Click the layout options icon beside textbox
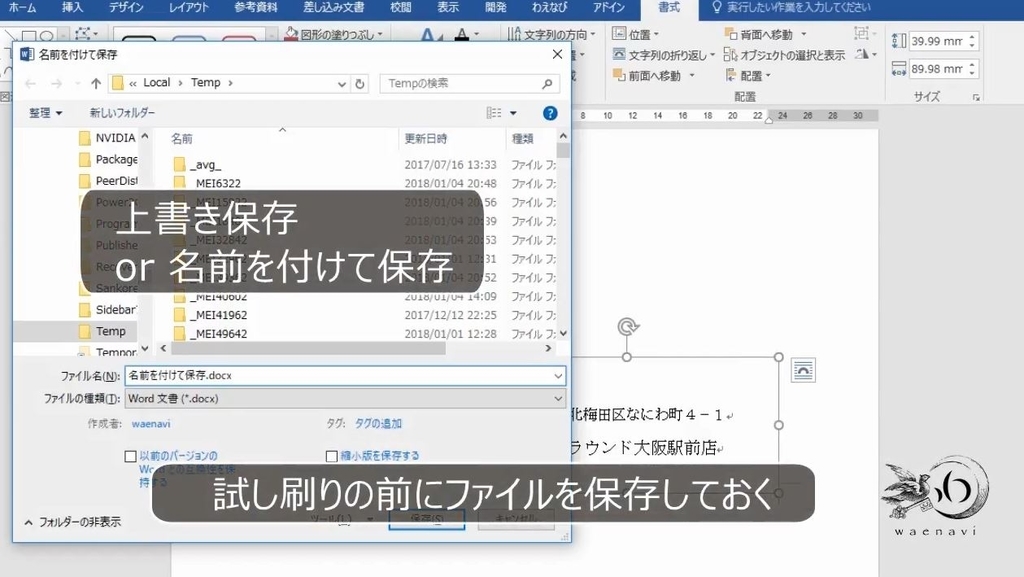Image resolution: width=1024 pixels, height=577 pixels. coord(803,371)
